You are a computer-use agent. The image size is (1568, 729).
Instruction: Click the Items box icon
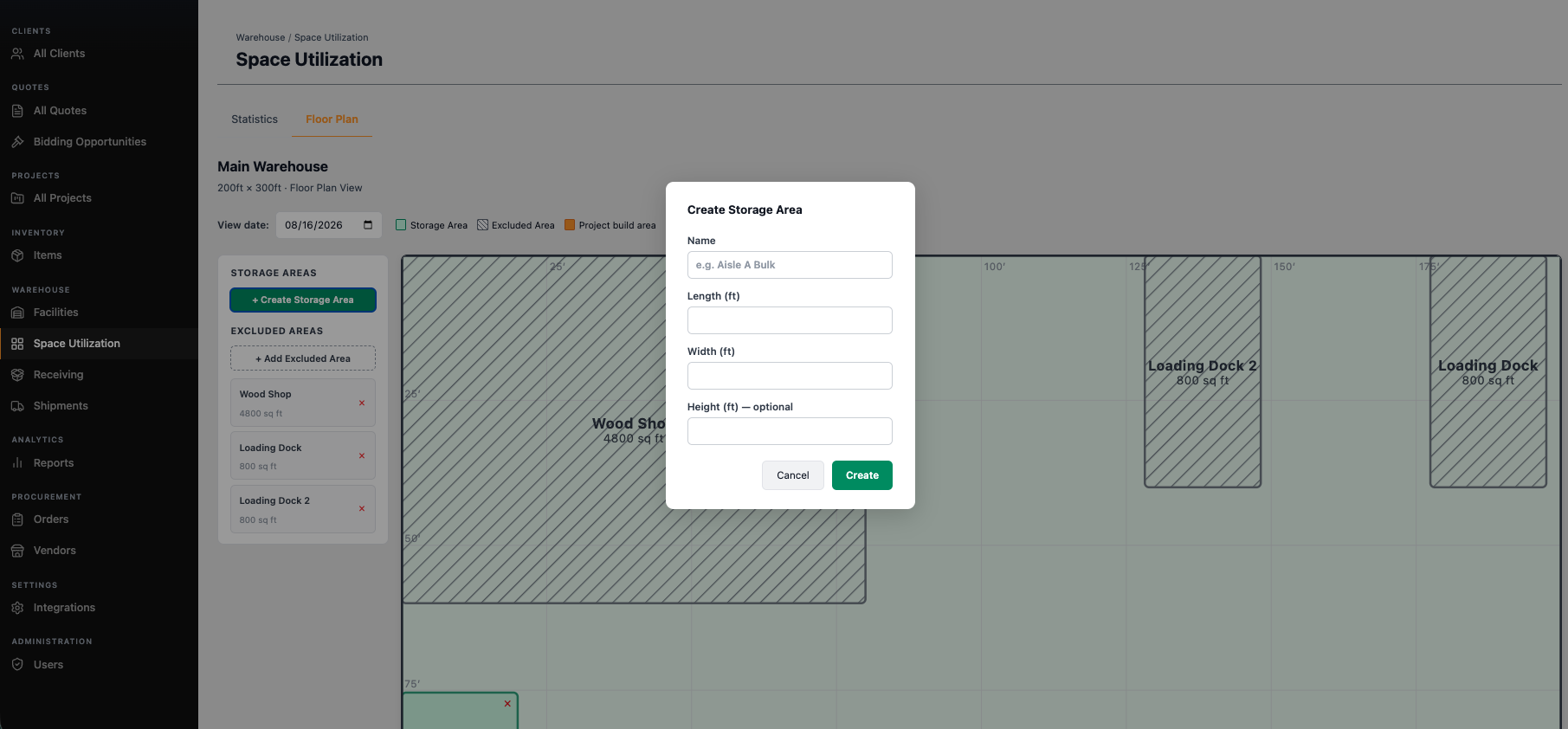[17, 255]
